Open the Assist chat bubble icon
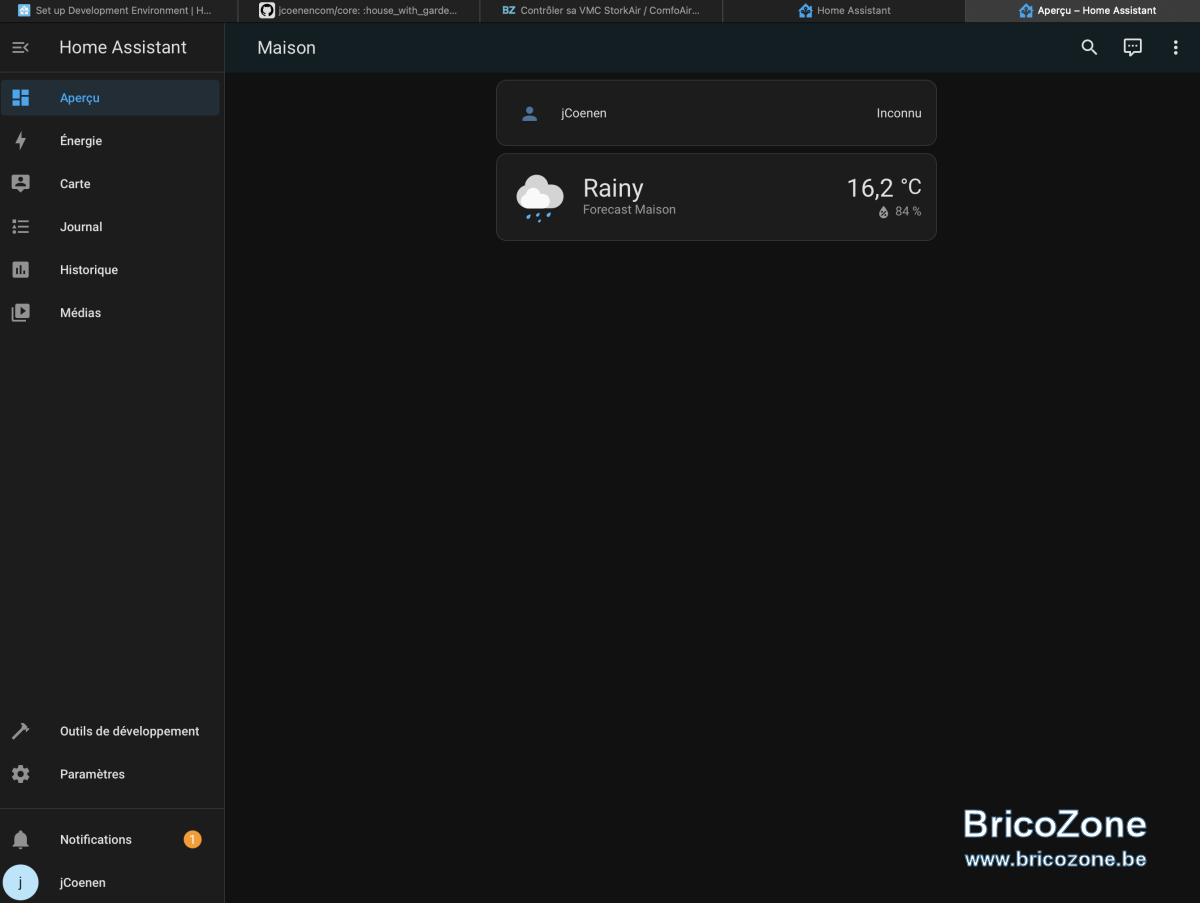This screenshot has width=1200, height=903. 1132,48
